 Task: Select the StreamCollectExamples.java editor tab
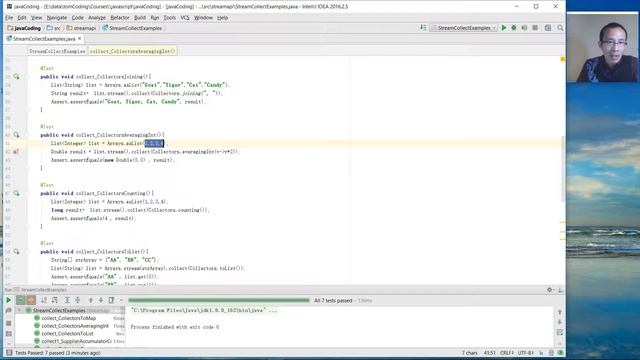(x=44, y=39)
